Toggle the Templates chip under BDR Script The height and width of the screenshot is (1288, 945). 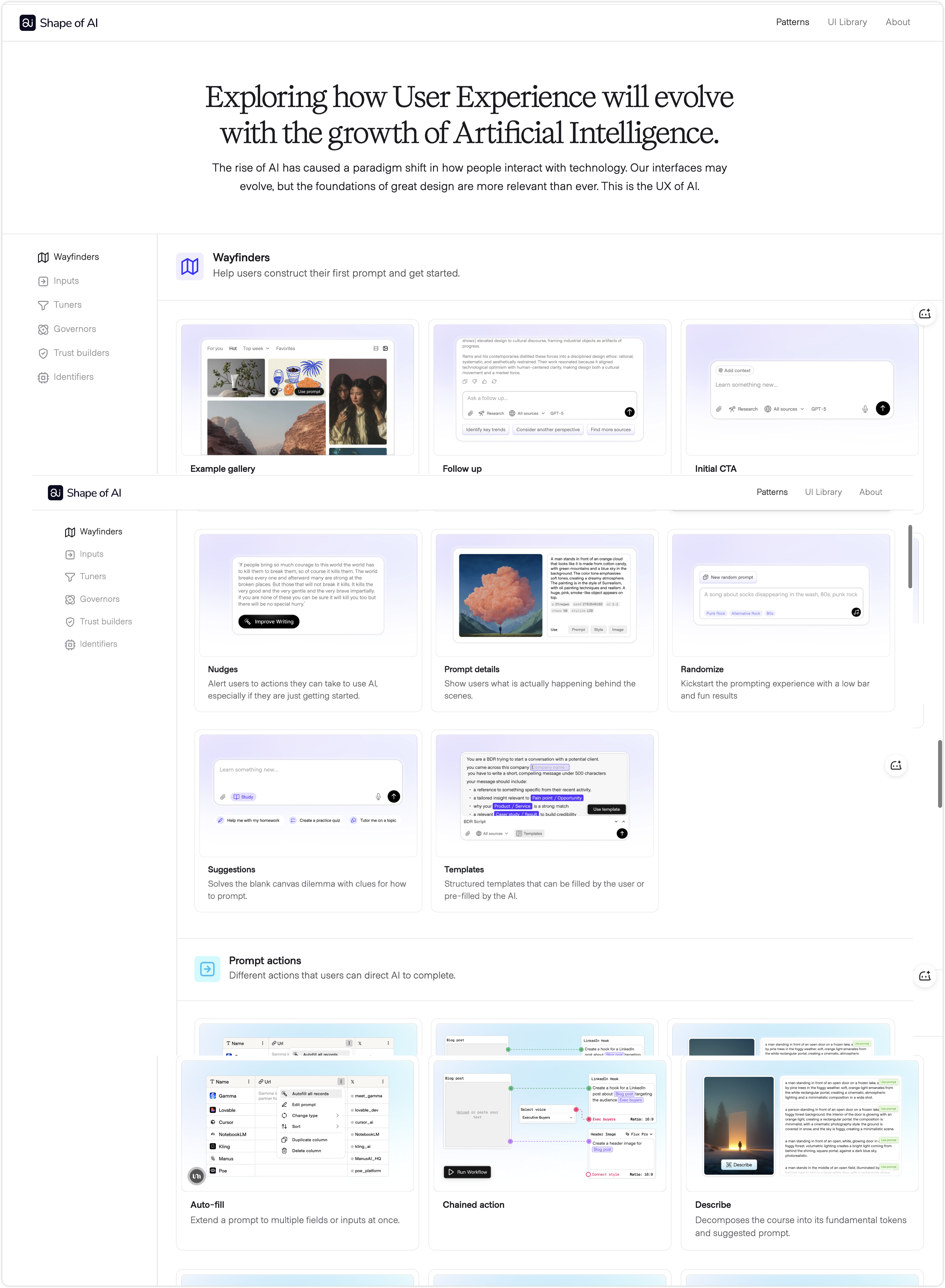529,833
